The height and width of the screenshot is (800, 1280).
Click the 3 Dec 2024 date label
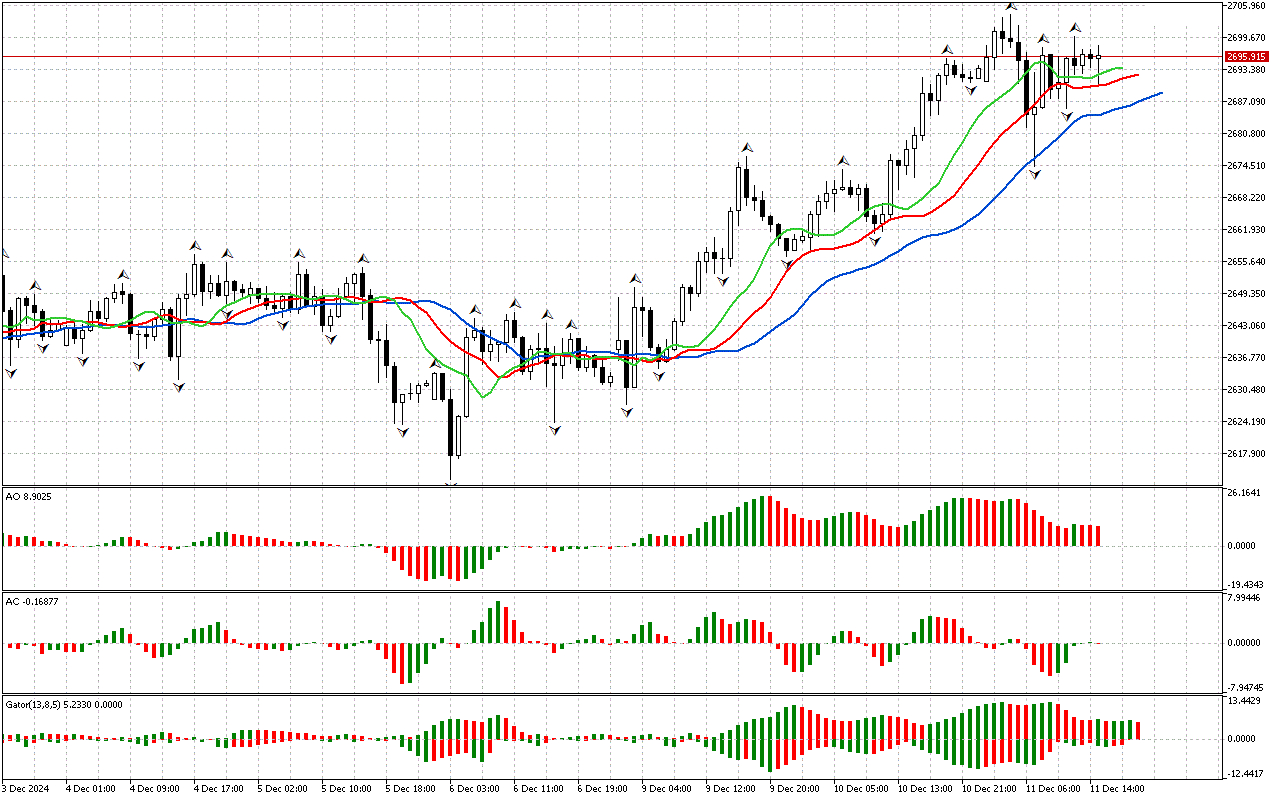click(x=28, y=789)
